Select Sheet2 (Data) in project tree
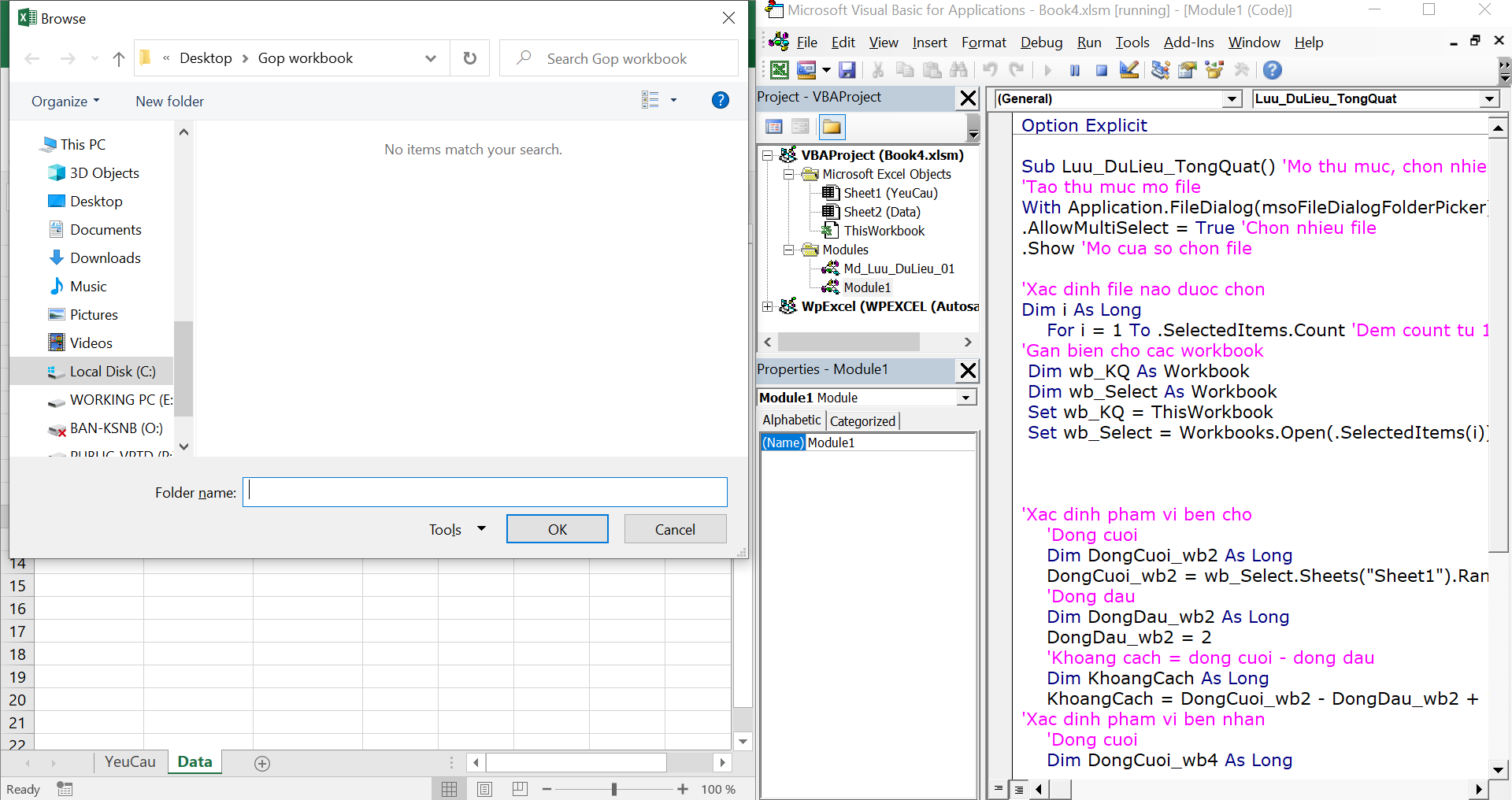The height and width of the screenshot is (800, 1512). click(x=881, y=212)
